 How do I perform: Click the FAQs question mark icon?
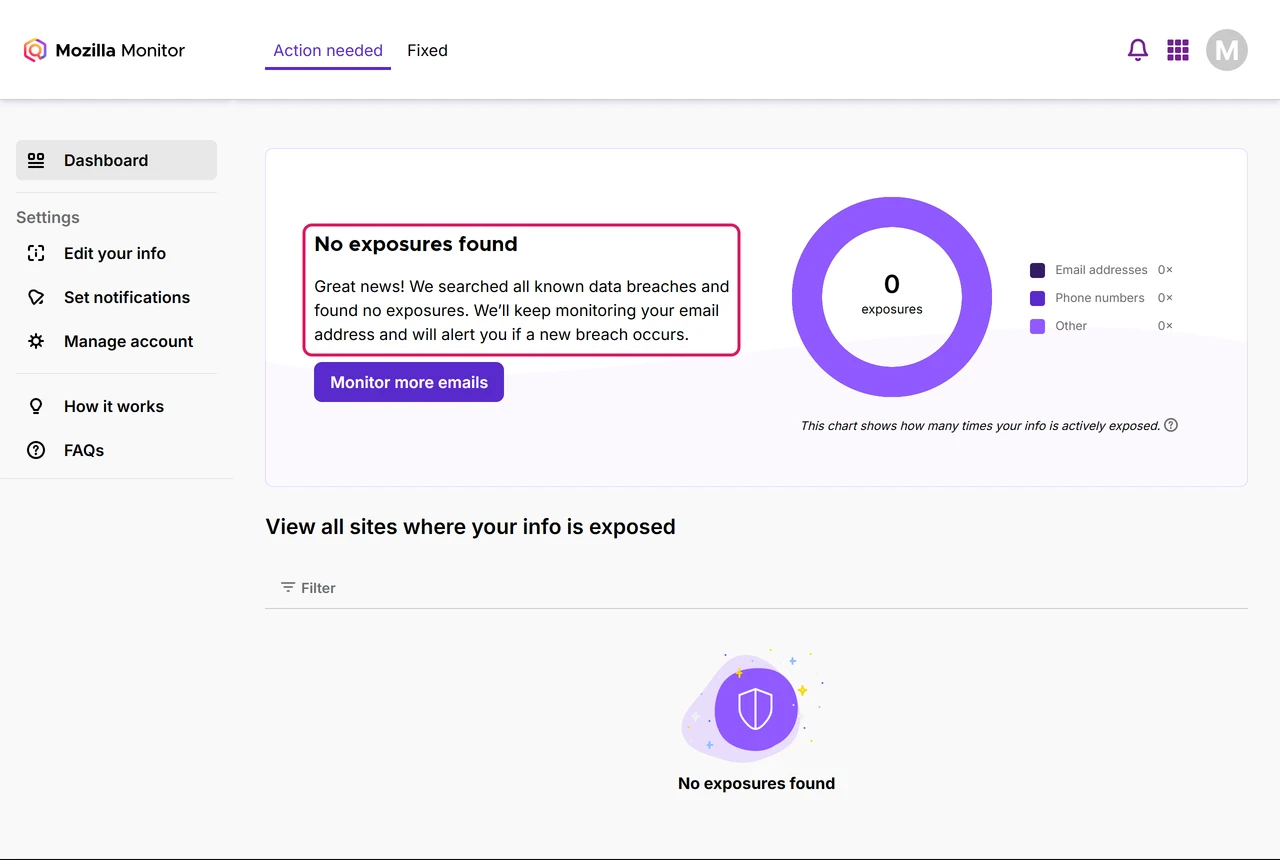pos(36,450)
